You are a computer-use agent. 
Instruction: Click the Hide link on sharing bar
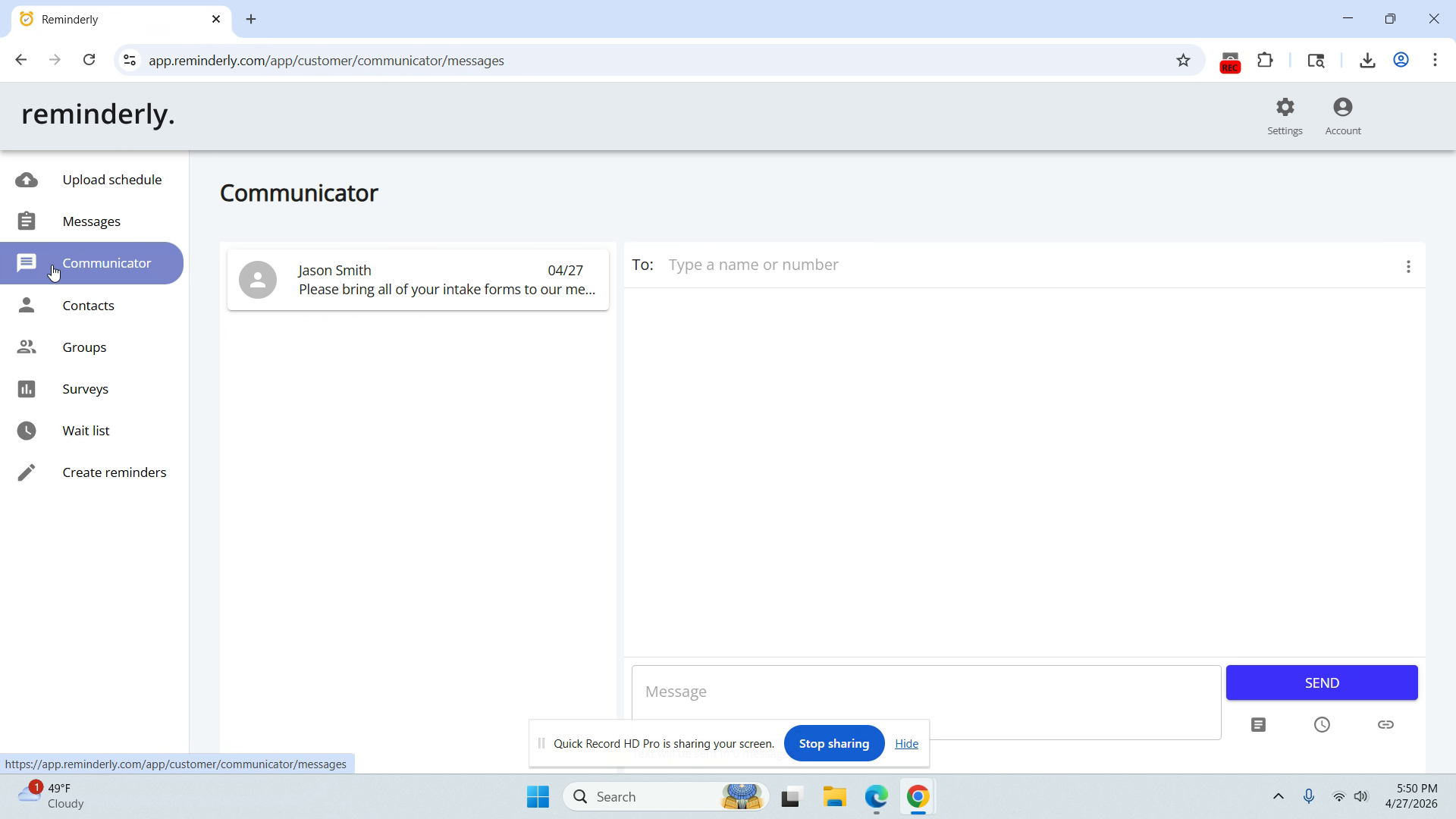[906, 744]
